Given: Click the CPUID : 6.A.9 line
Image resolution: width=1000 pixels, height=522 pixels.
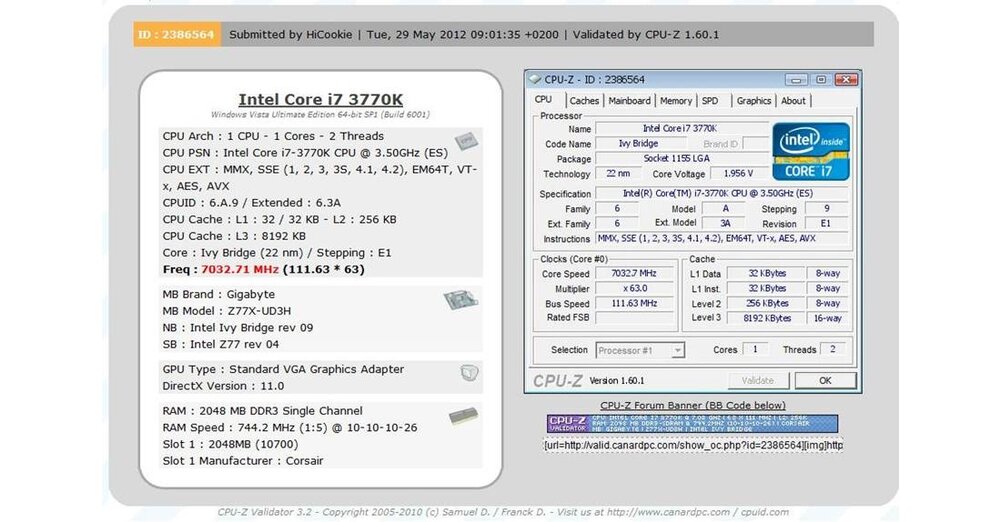Looking at the screenshot, I should pyautogui.click(x=251, y=203).
